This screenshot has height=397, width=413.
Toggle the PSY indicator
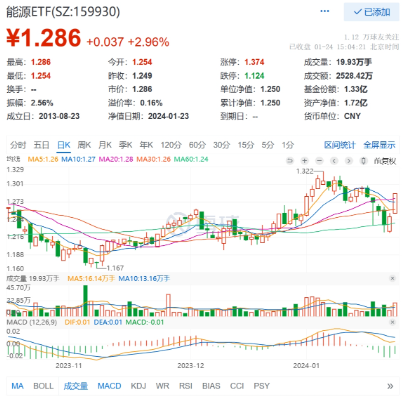coord(262,386)
